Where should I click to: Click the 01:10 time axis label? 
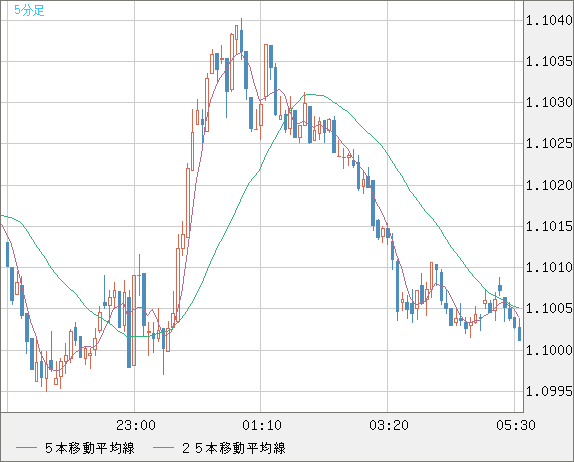(x=262, y=425)
